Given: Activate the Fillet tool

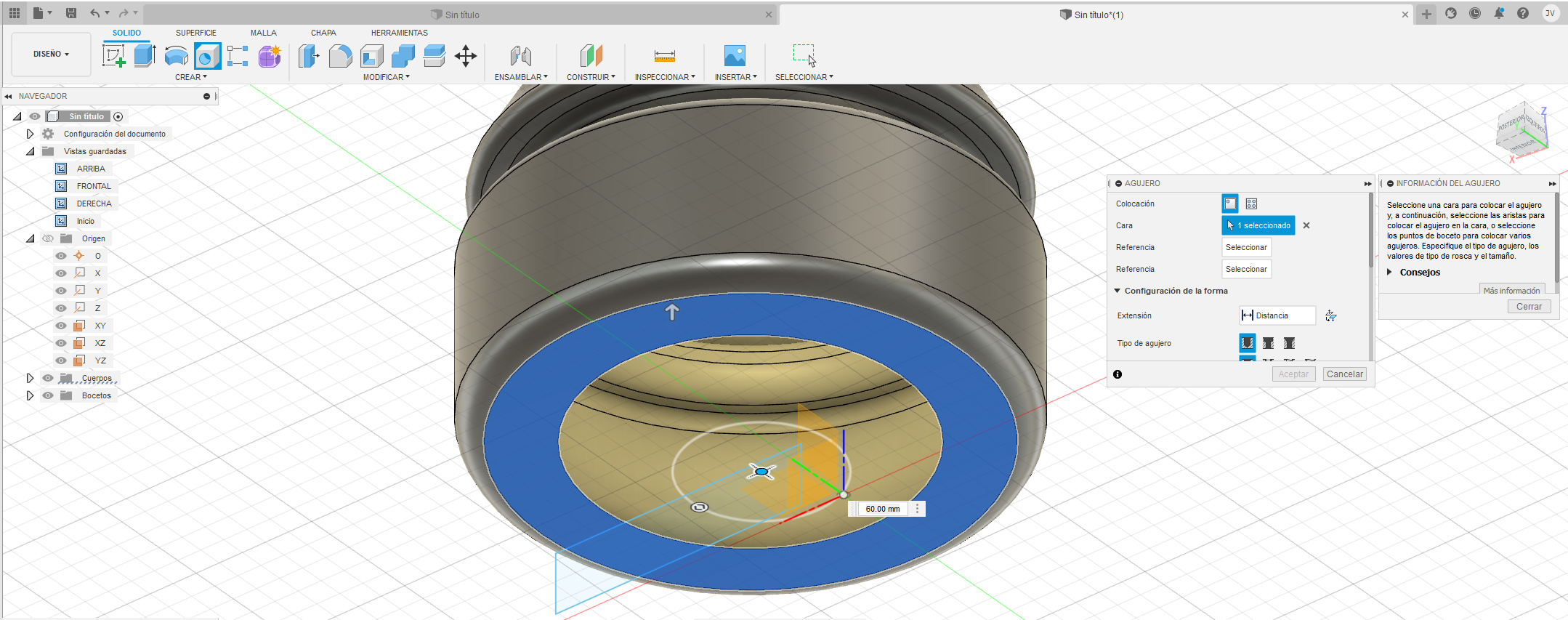Looking at the screenshot, I should pos(340,56).
